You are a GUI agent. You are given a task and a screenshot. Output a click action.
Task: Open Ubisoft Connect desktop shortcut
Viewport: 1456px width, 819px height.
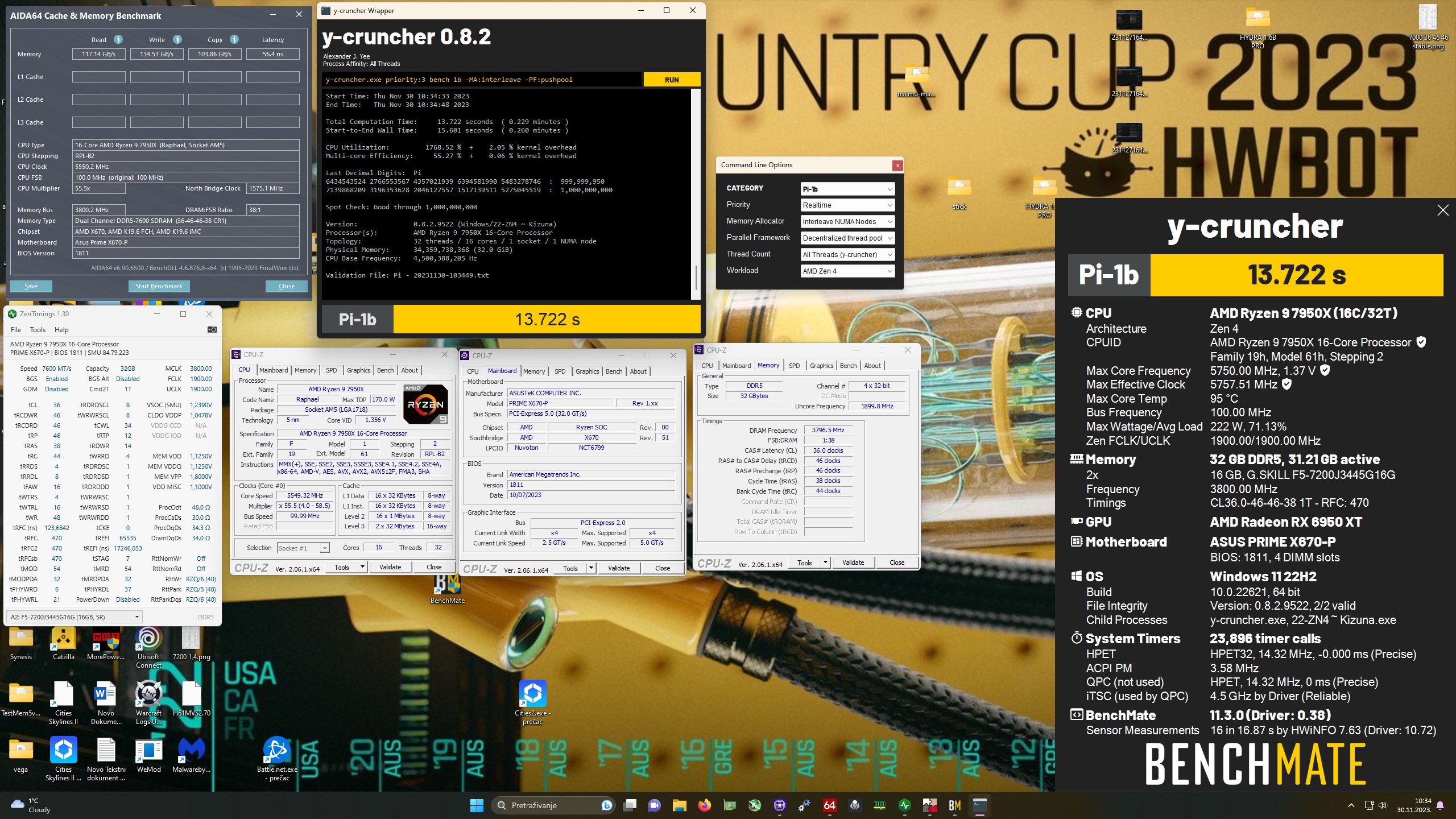149,648
